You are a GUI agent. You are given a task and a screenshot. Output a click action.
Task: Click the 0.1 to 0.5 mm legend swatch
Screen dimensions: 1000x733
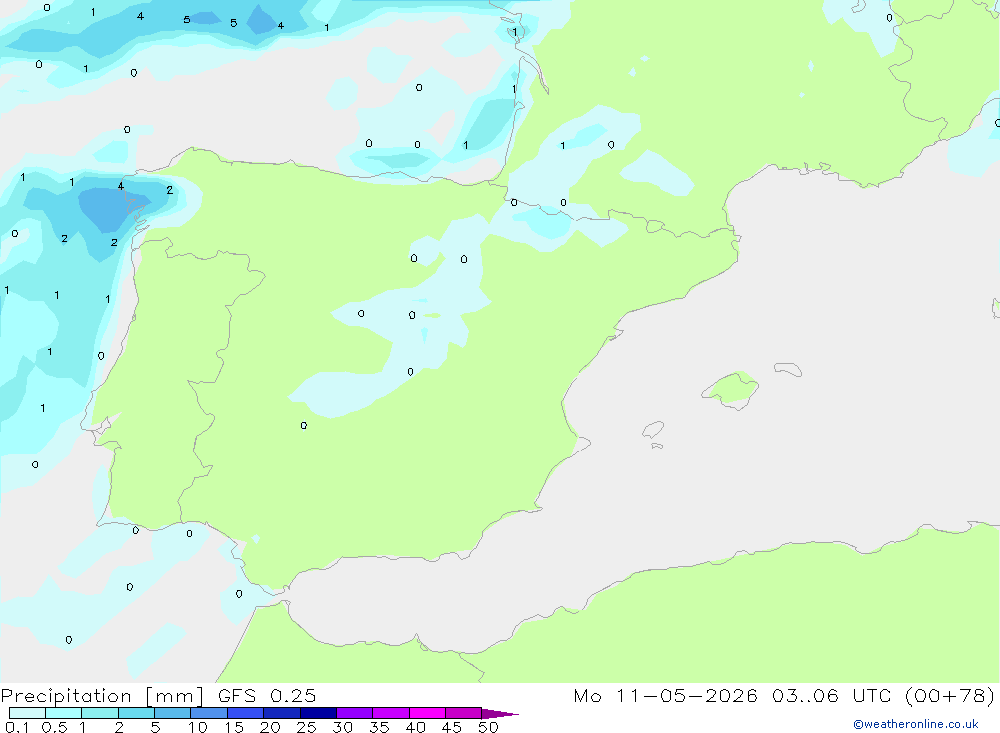[27, 713]
